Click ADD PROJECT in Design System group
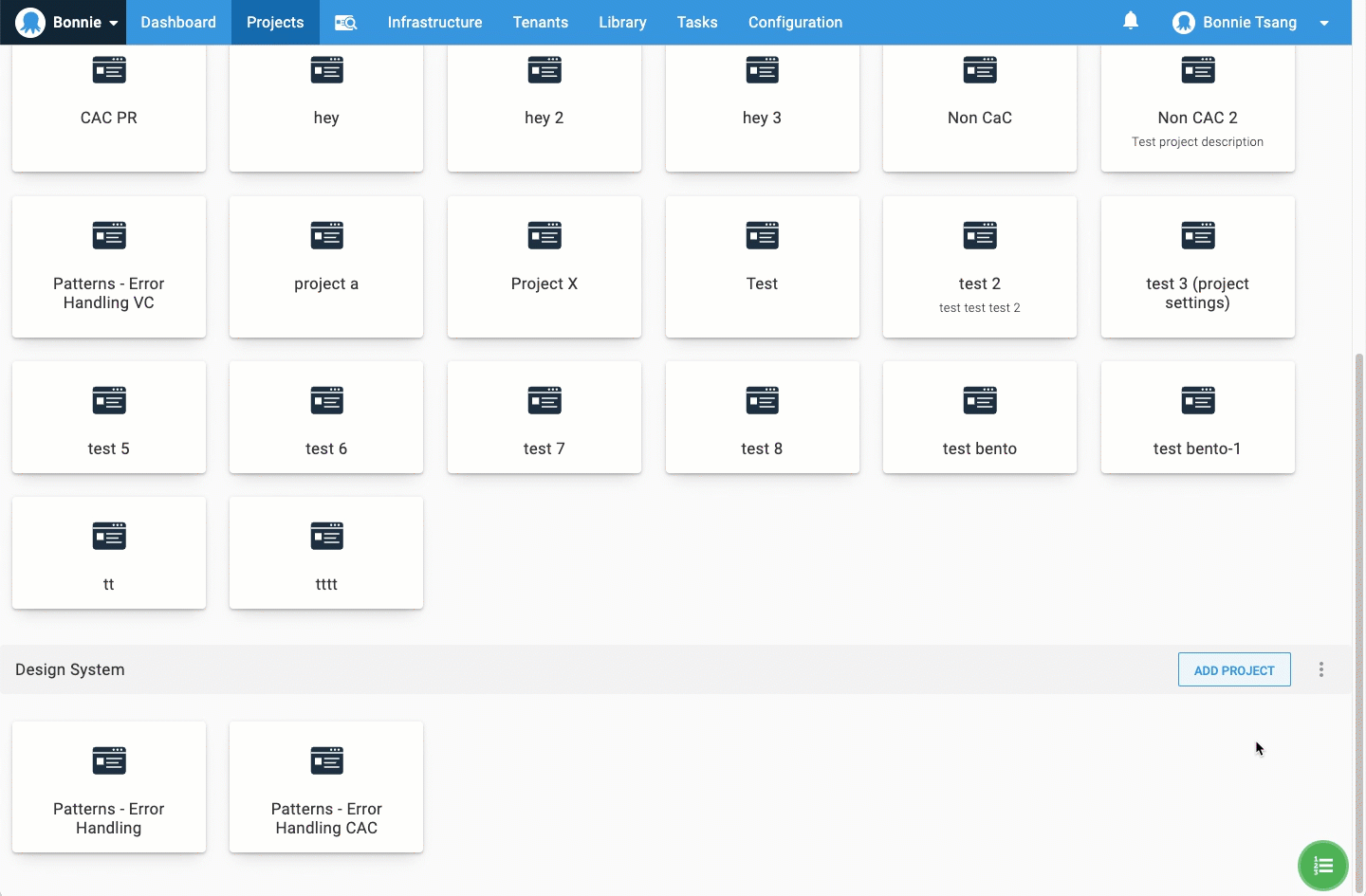1366x896 pixels. pyautogui.click(x=1234, y=669)
